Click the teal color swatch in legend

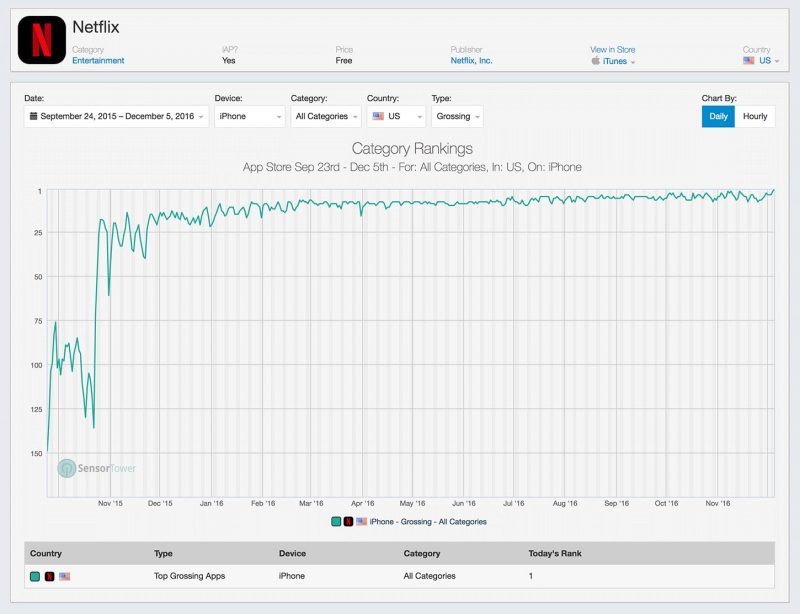336,522
